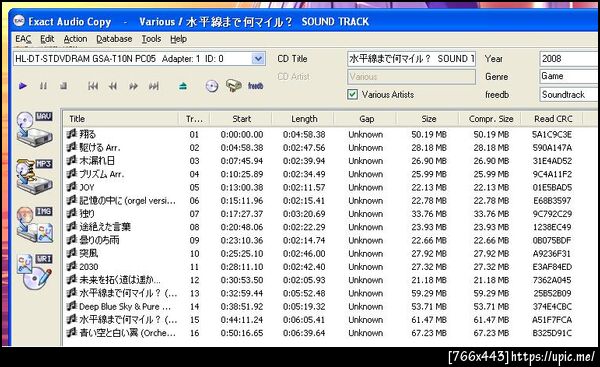This screenshot has width=600, height=367.
Task: Click the Year field showing 2008
Action: click(x=569, y=59)
